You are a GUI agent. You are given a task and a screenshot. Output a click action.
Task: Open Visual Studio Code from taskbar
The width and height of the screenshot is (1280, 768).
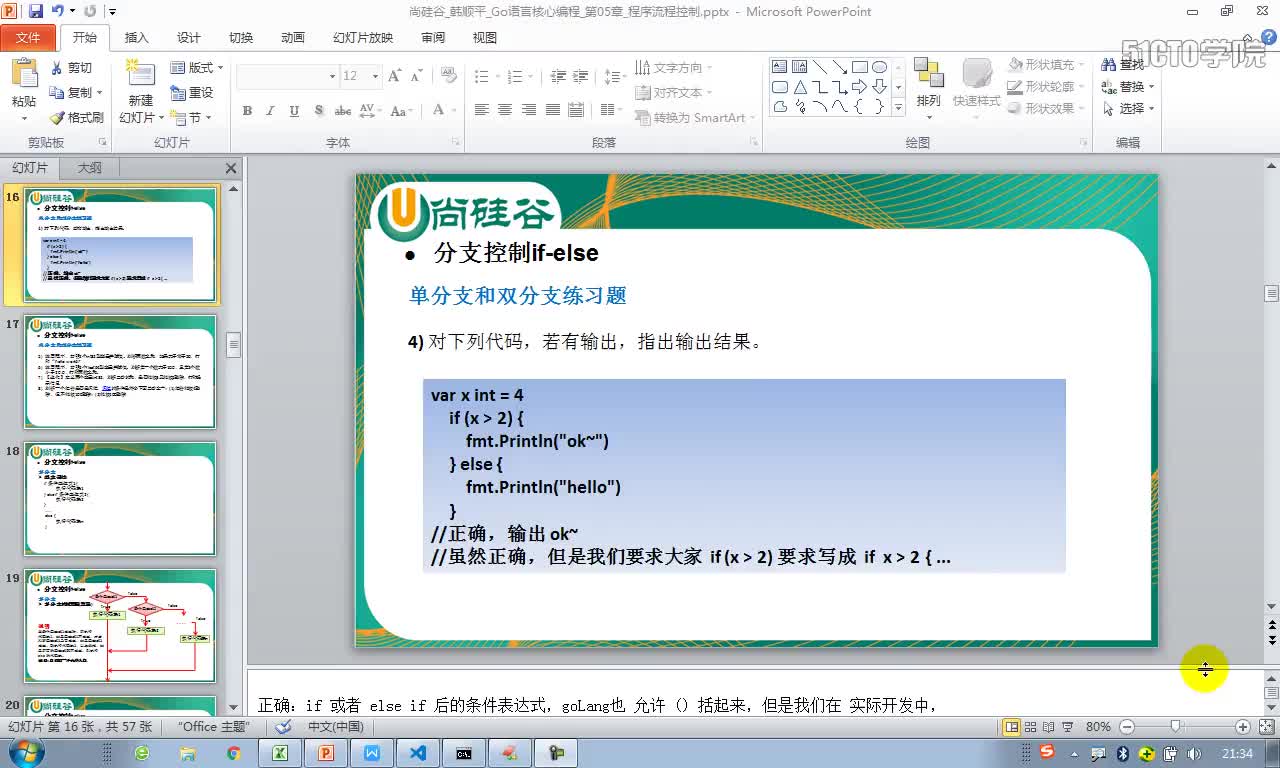point(417,753)
